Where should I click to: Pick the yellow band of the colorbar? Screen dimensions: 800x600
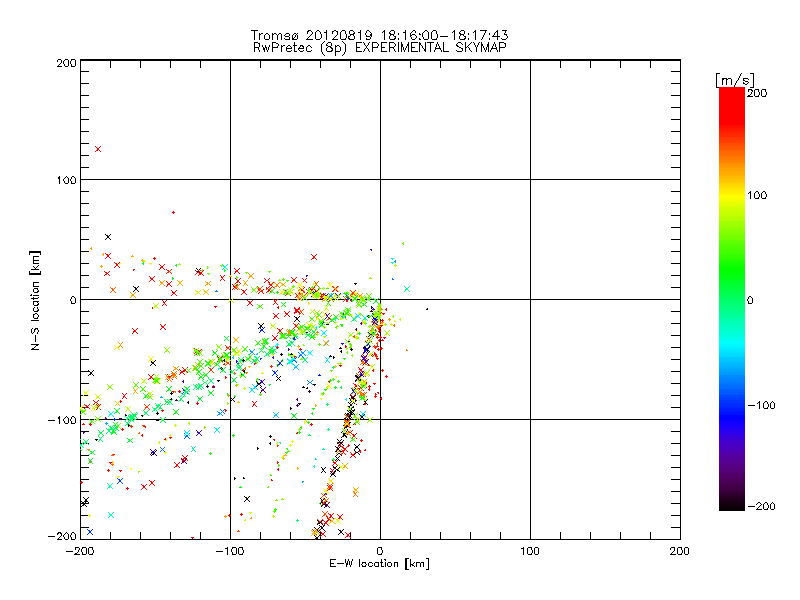click(x=732, y=195)
